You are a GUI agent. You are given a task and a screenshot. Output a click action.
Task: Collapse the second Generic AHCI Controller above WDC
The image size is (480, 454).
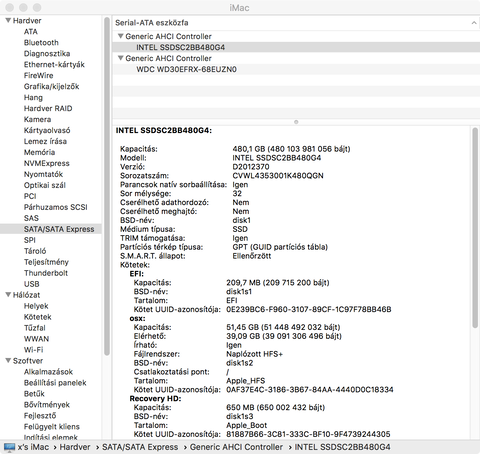[x=121, y=58]
